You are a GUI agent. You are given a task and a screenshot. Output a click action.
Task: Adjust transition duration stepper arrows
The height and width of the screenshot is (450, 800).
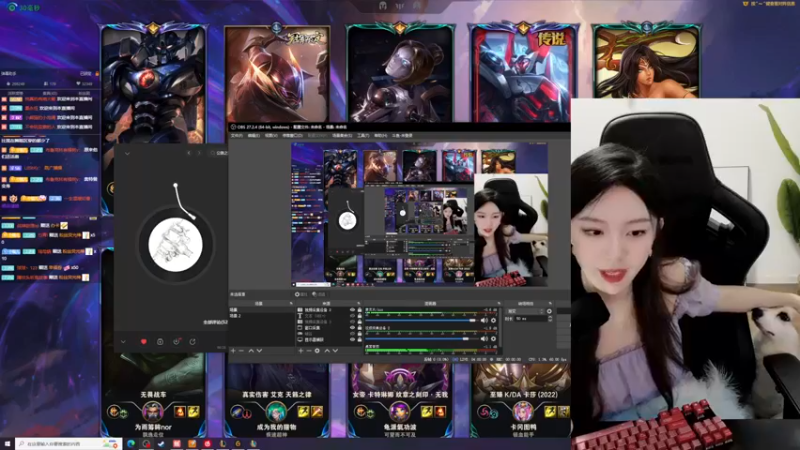pos(549,319)
